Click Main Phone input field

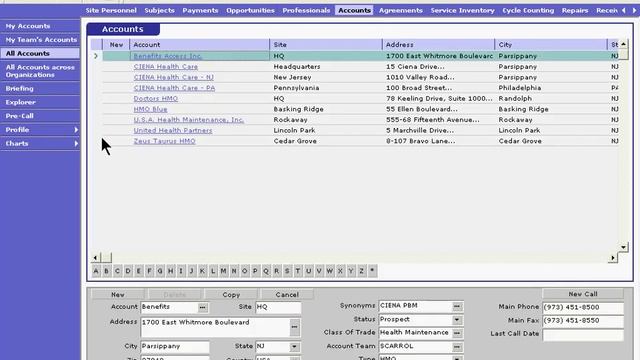[x=583, y=307]
